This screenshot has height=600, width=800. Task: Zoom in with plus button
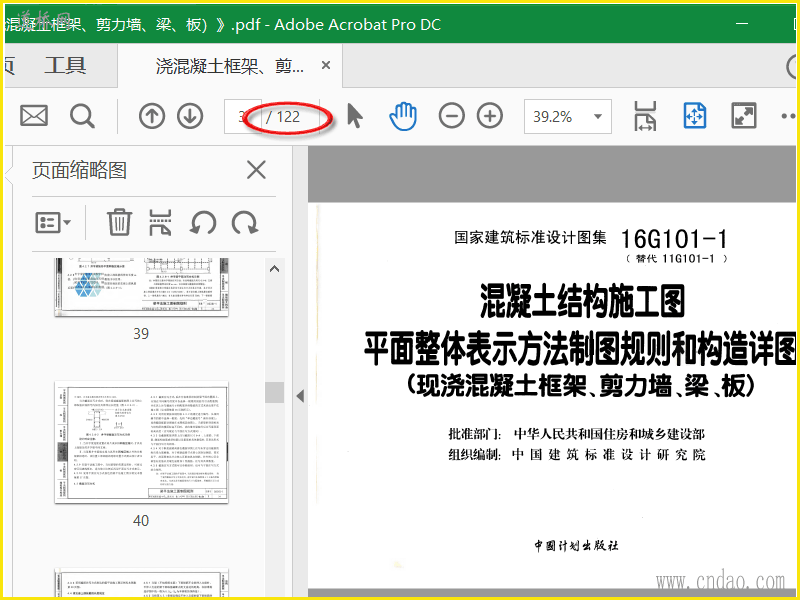coord(490,116)
